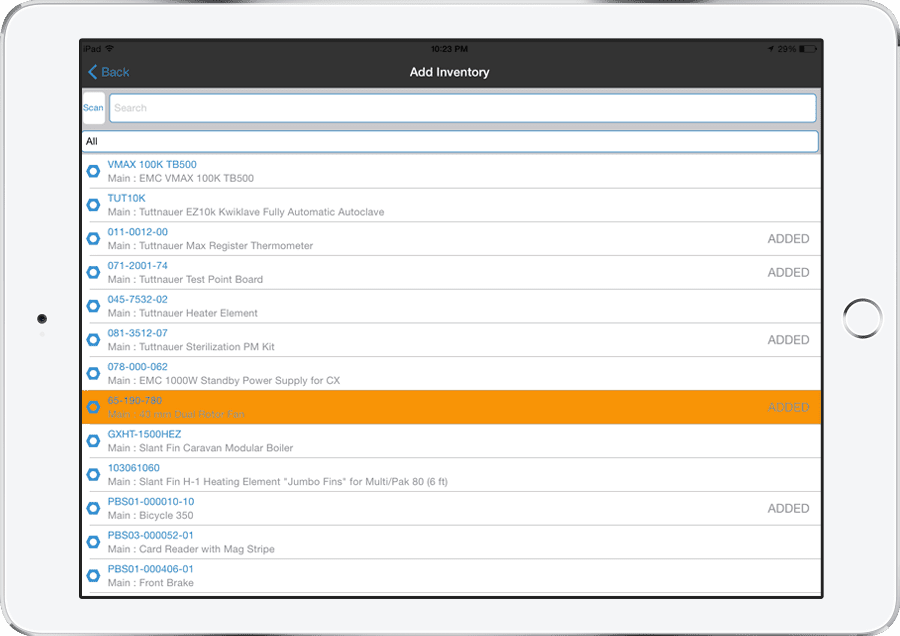Tap hexagon icon beside 078-000-062
Viewport: 900px width, 636px height.
pos(93,374)
